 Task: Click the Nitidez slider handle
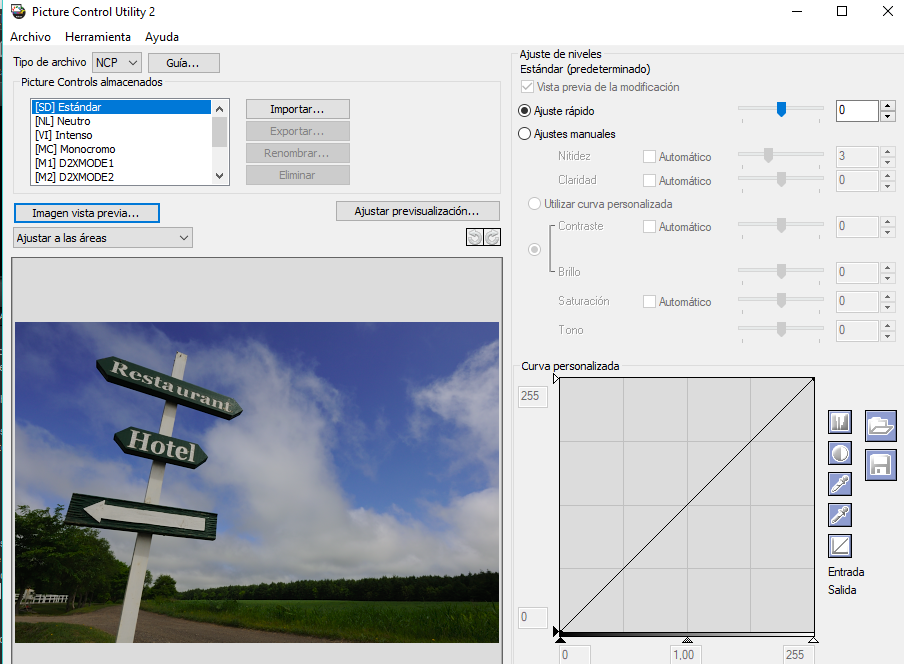click(x=768, y=155)
